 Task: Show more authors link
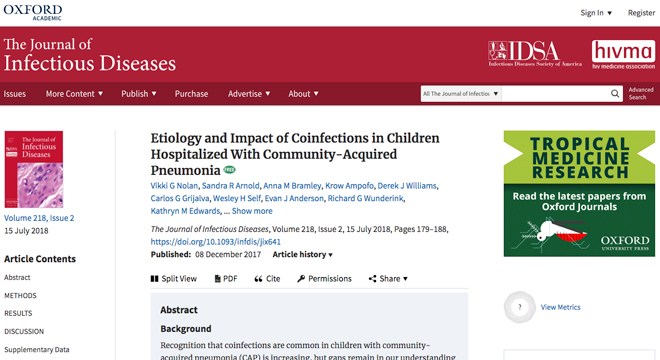(x=252, y=211)
